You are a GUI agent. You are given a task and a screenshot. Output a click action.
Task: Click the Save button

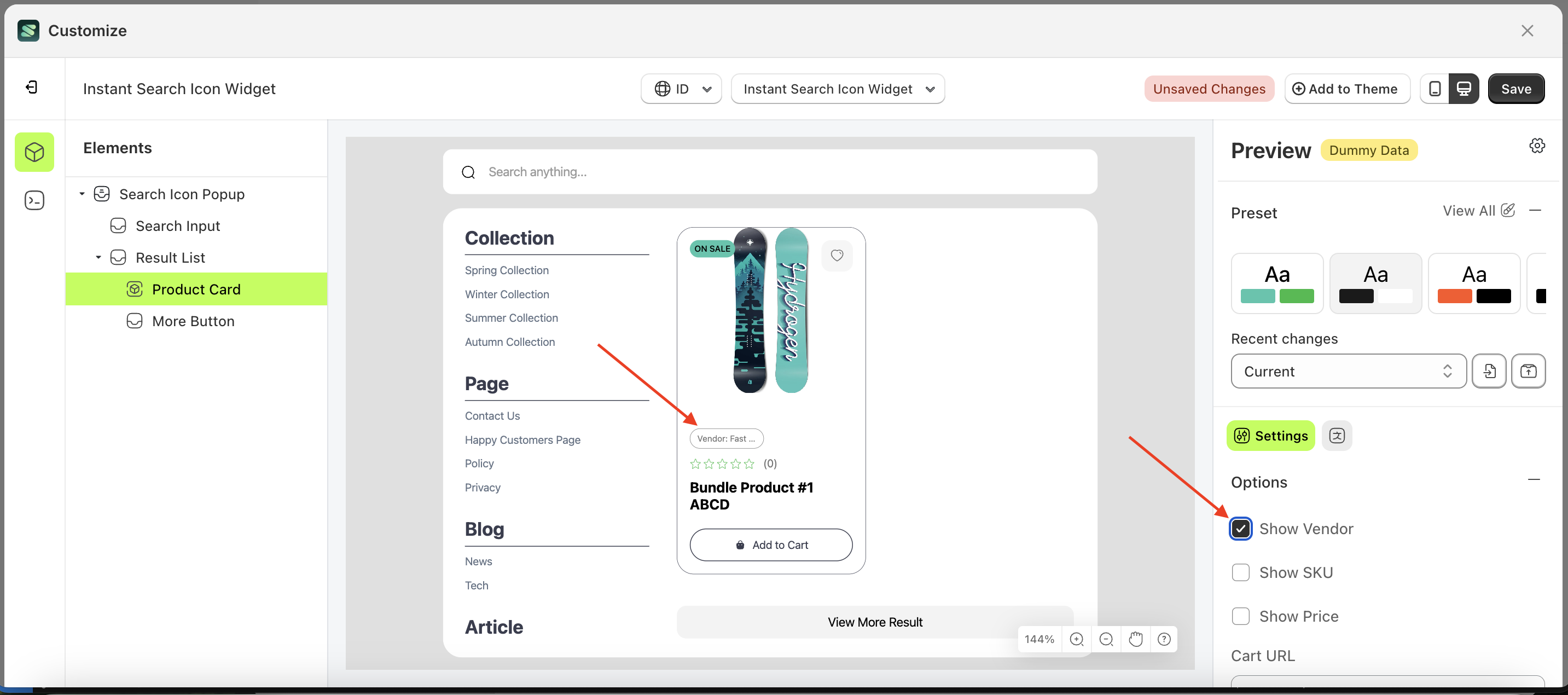point(1516,88)
